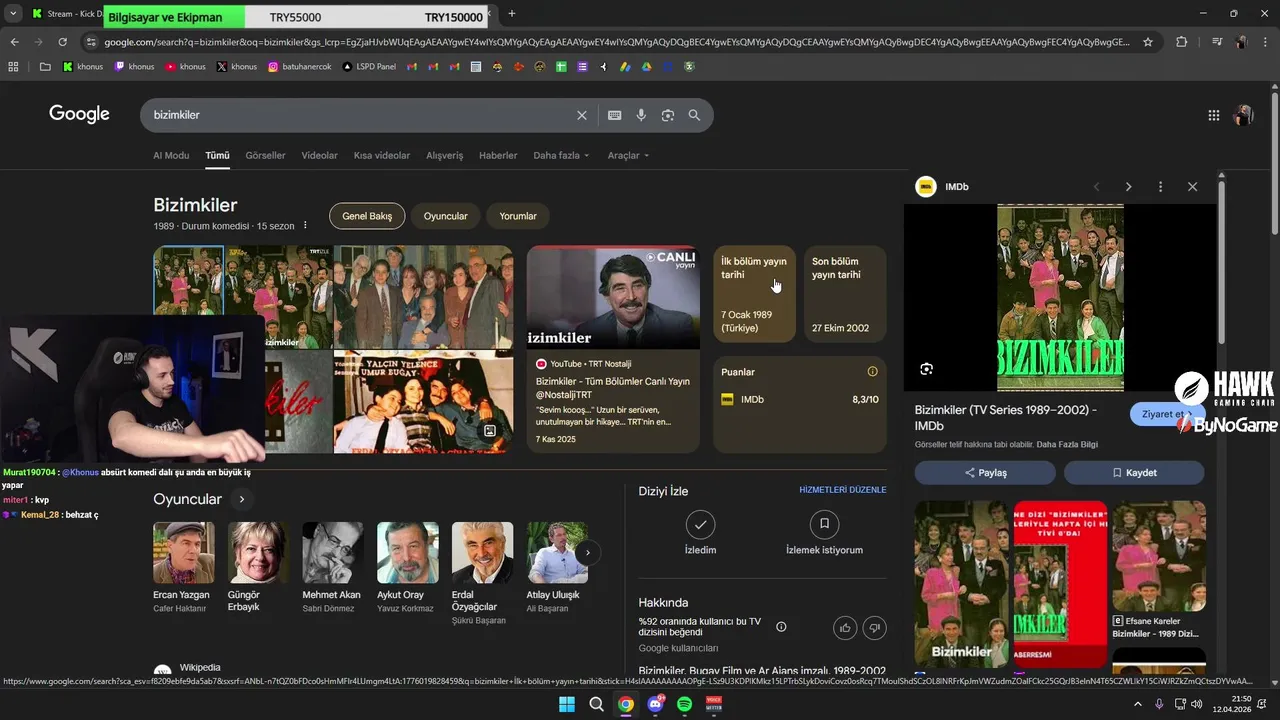This screenshot has width=1280, height=720.
Task: Open Discord from the taskbar
Action: (656, 704)
